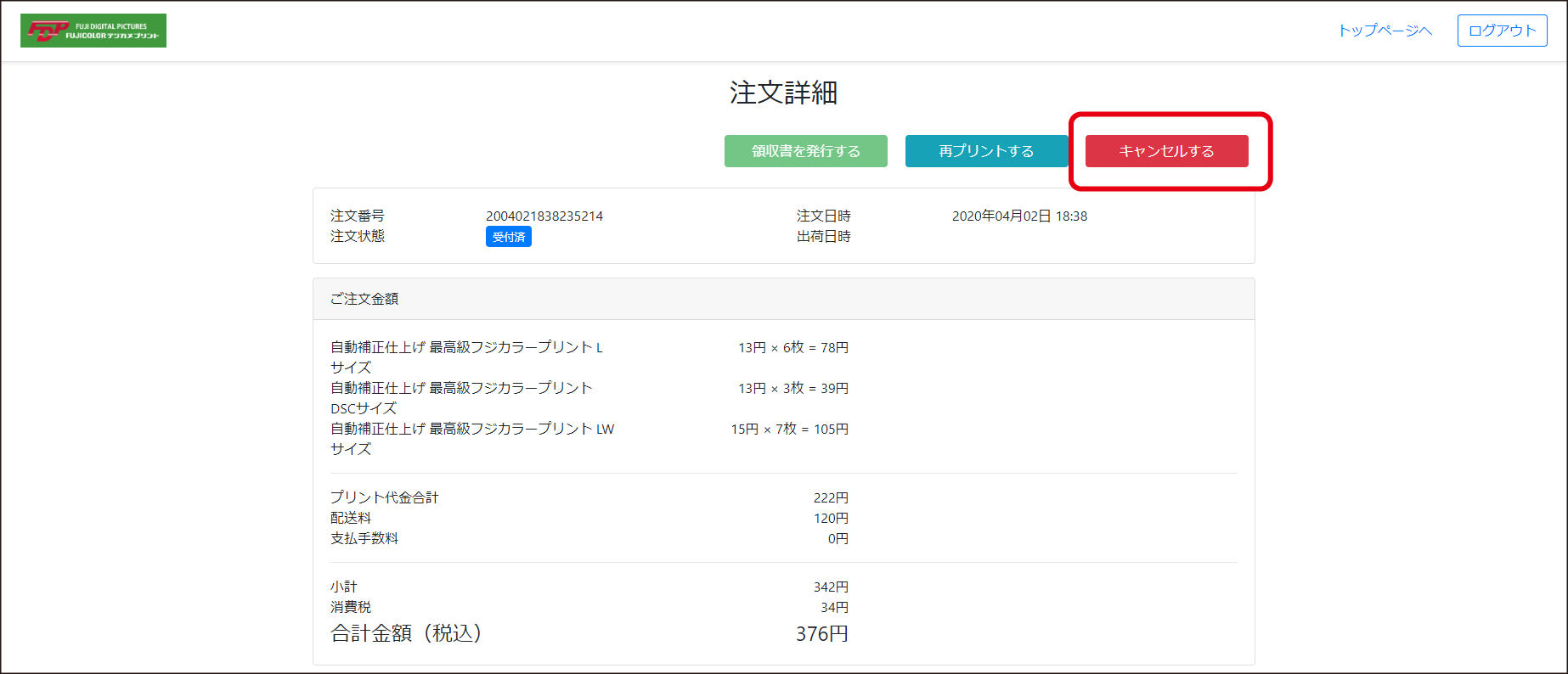Click the プリント代金合計 label
The height and width of the screenshot is (674, 1568).
(x=385, y=497)
